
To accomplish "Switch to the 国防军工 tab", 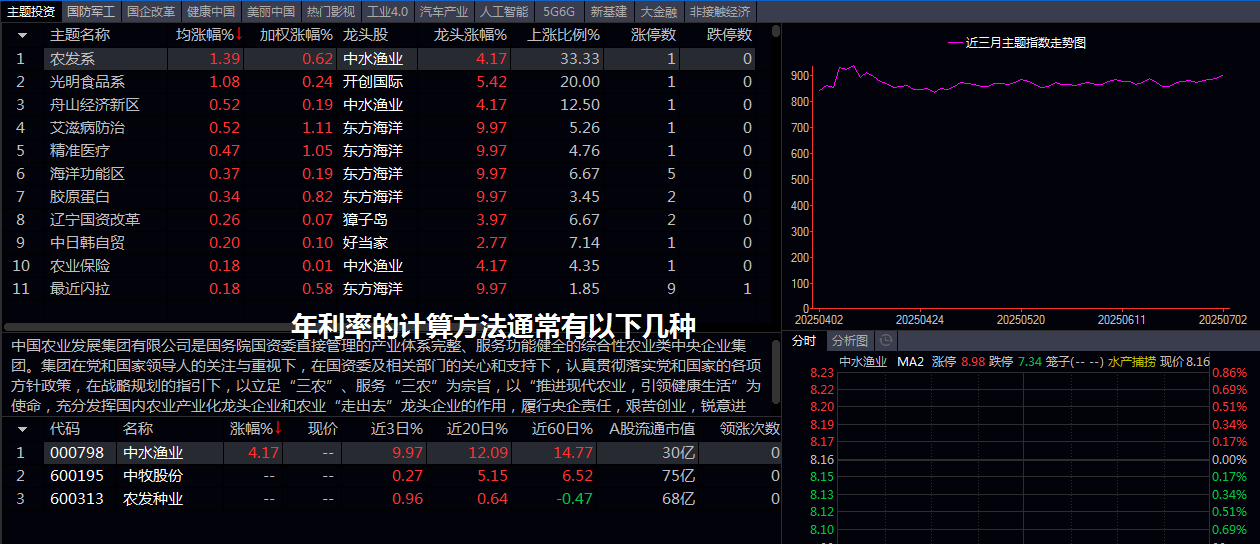I will click(91, 12).
